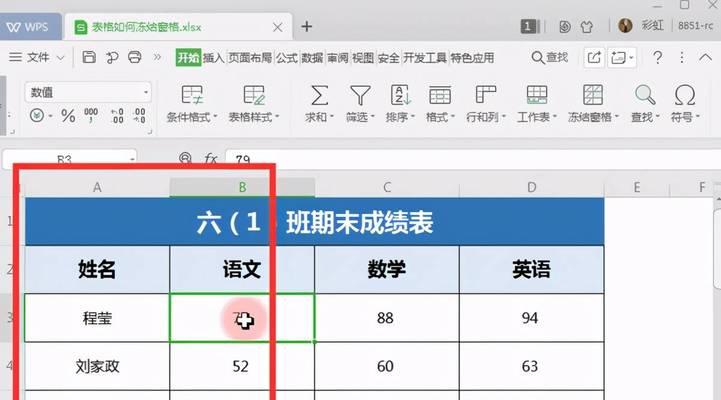This screenshot has height=400, width=721.
Task: Select column E header
Action: 637,188
